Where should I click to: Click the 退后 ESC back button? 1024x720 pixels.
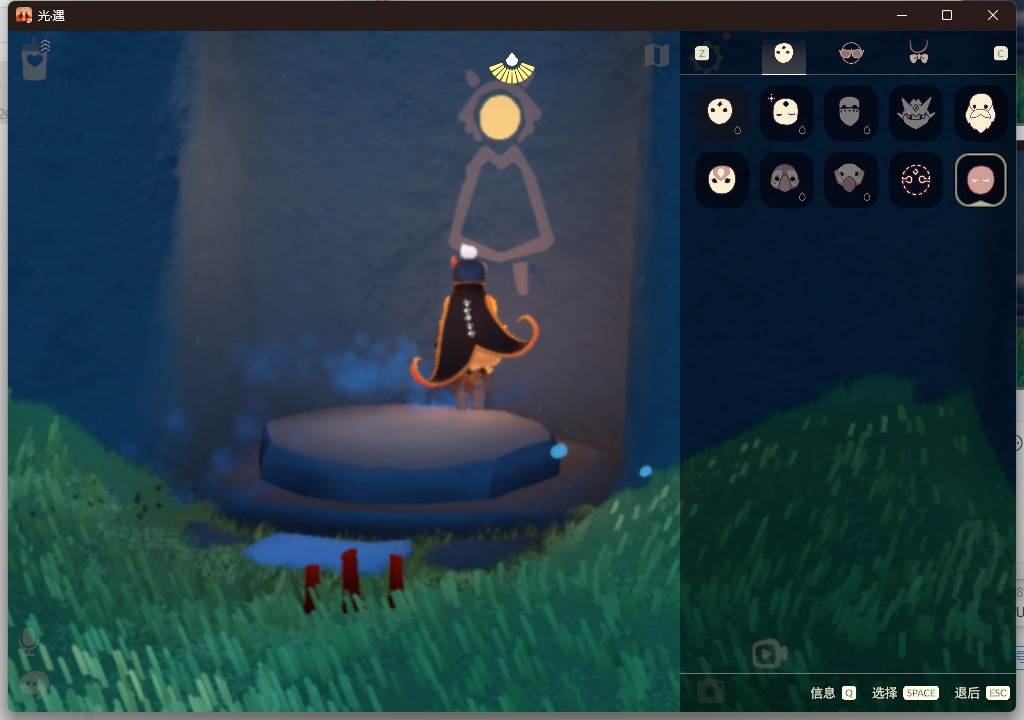982,693
